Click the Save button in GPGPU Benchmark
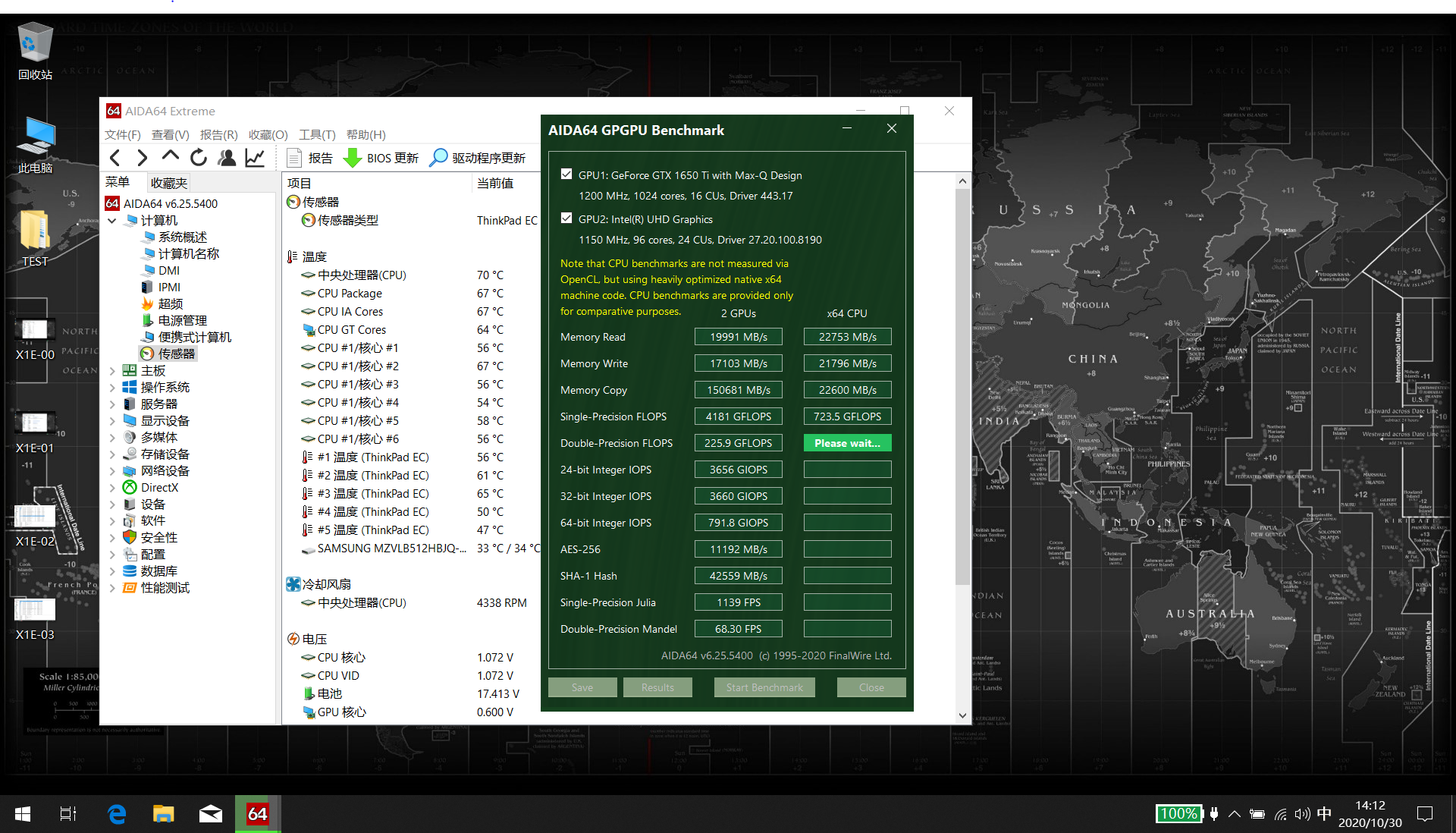This screenshot has width=1456, height=833. [x=582, y=687]
